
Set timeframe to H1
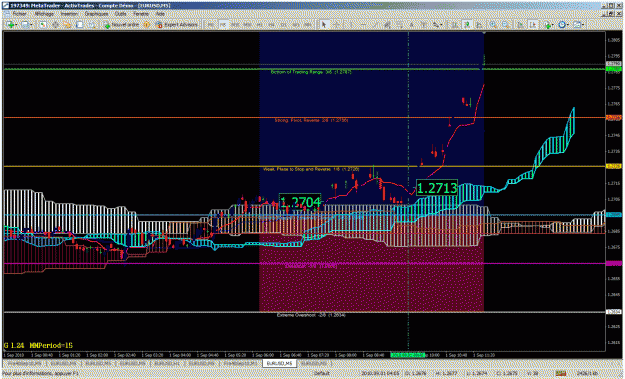(259, 25)
